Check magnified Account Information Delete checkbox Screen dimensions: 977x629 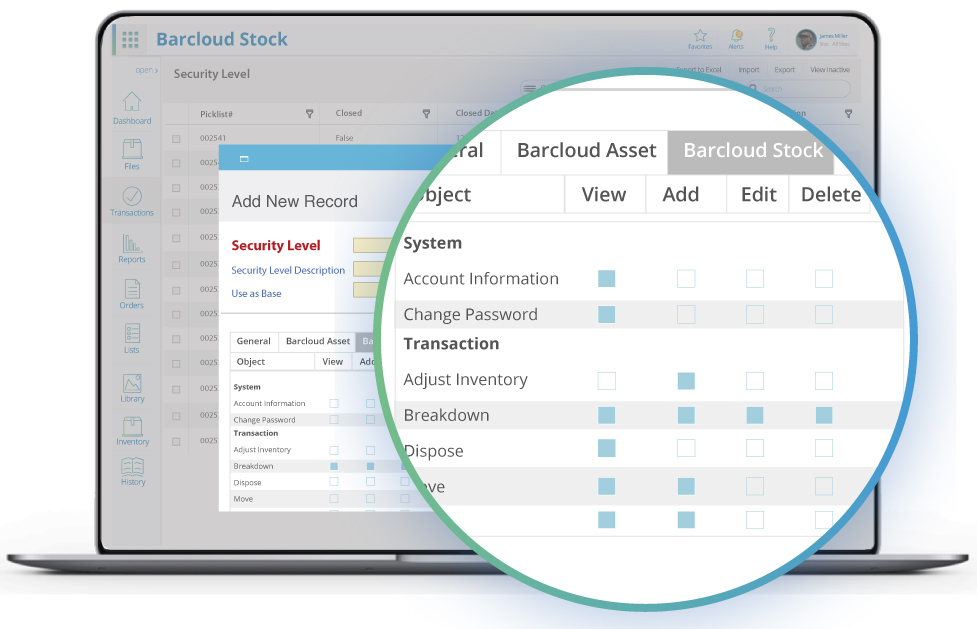point(824,279)
